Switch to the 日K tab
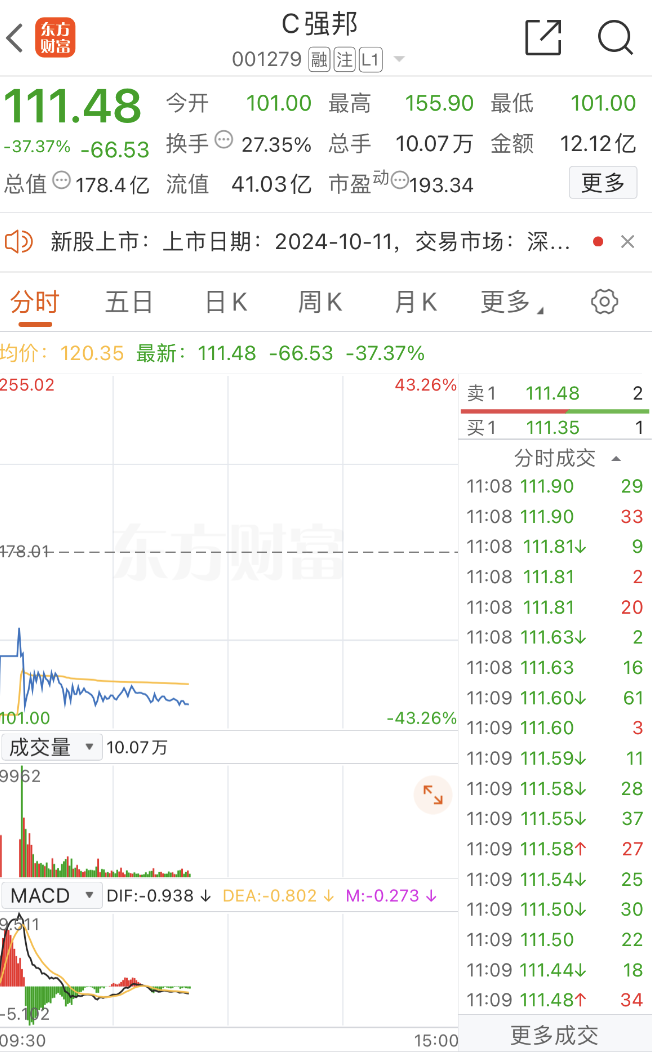This screenshot has height=1052, width=654. (225, 302)
